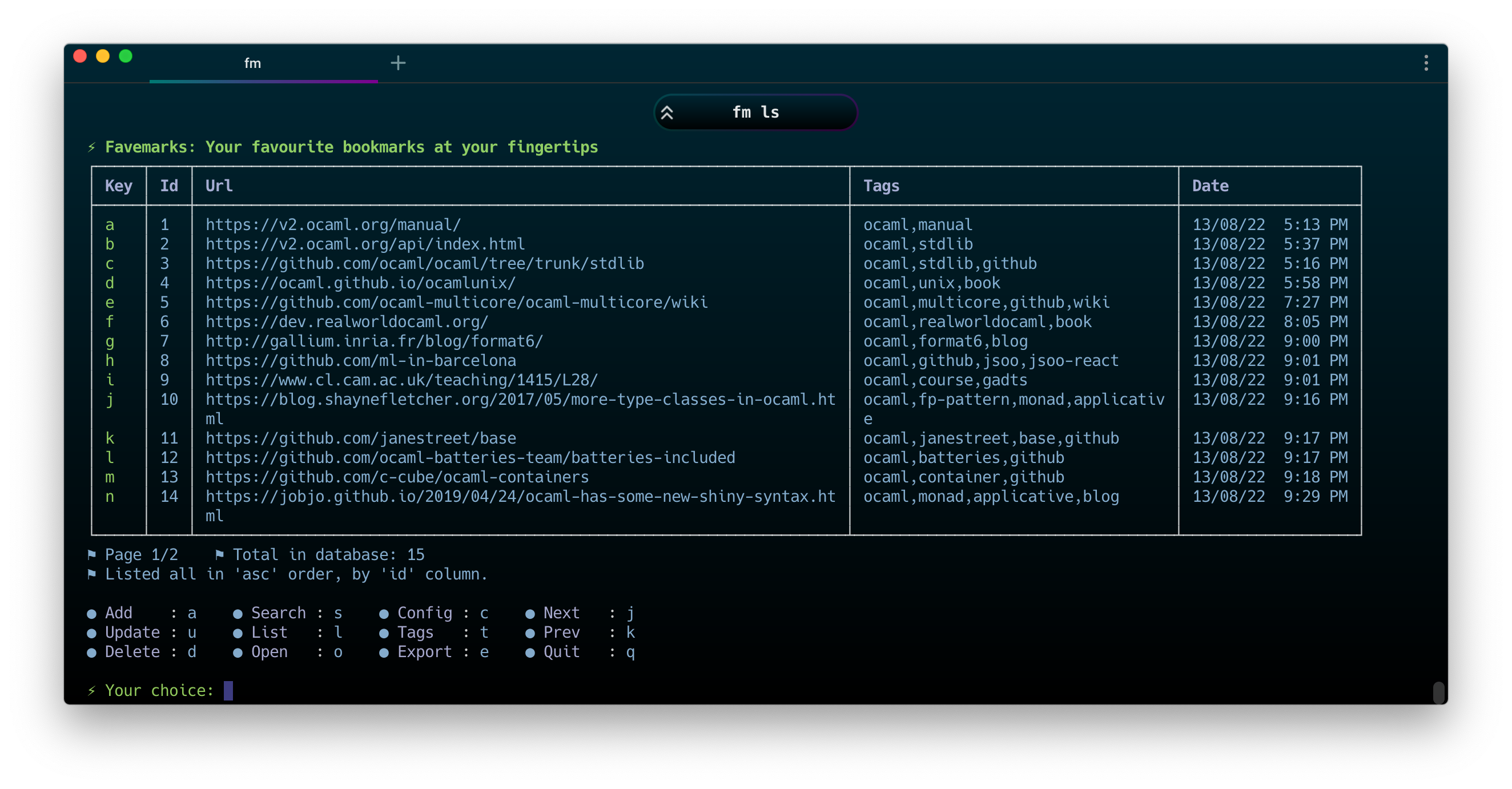Click the fm ls command pill
The image size is (1512, 789).
coord(755,112)
